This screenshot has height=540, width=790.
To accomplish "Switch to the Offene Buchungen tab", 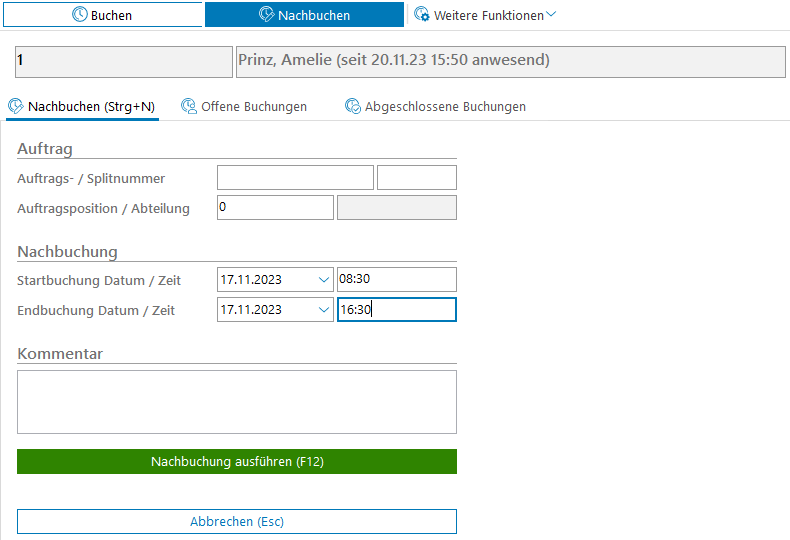I will (x=254, y=106).
